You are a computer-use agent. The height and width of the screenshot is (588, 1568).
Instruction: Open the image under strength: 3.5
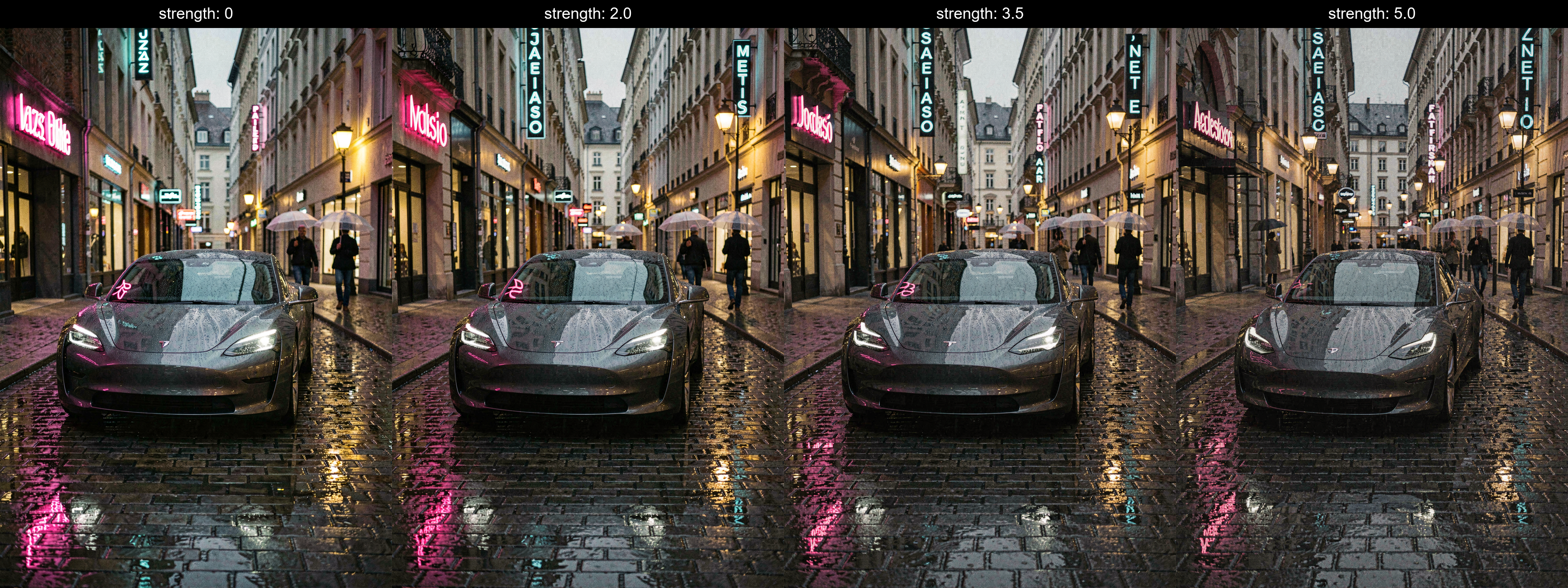tap(980, 308)
